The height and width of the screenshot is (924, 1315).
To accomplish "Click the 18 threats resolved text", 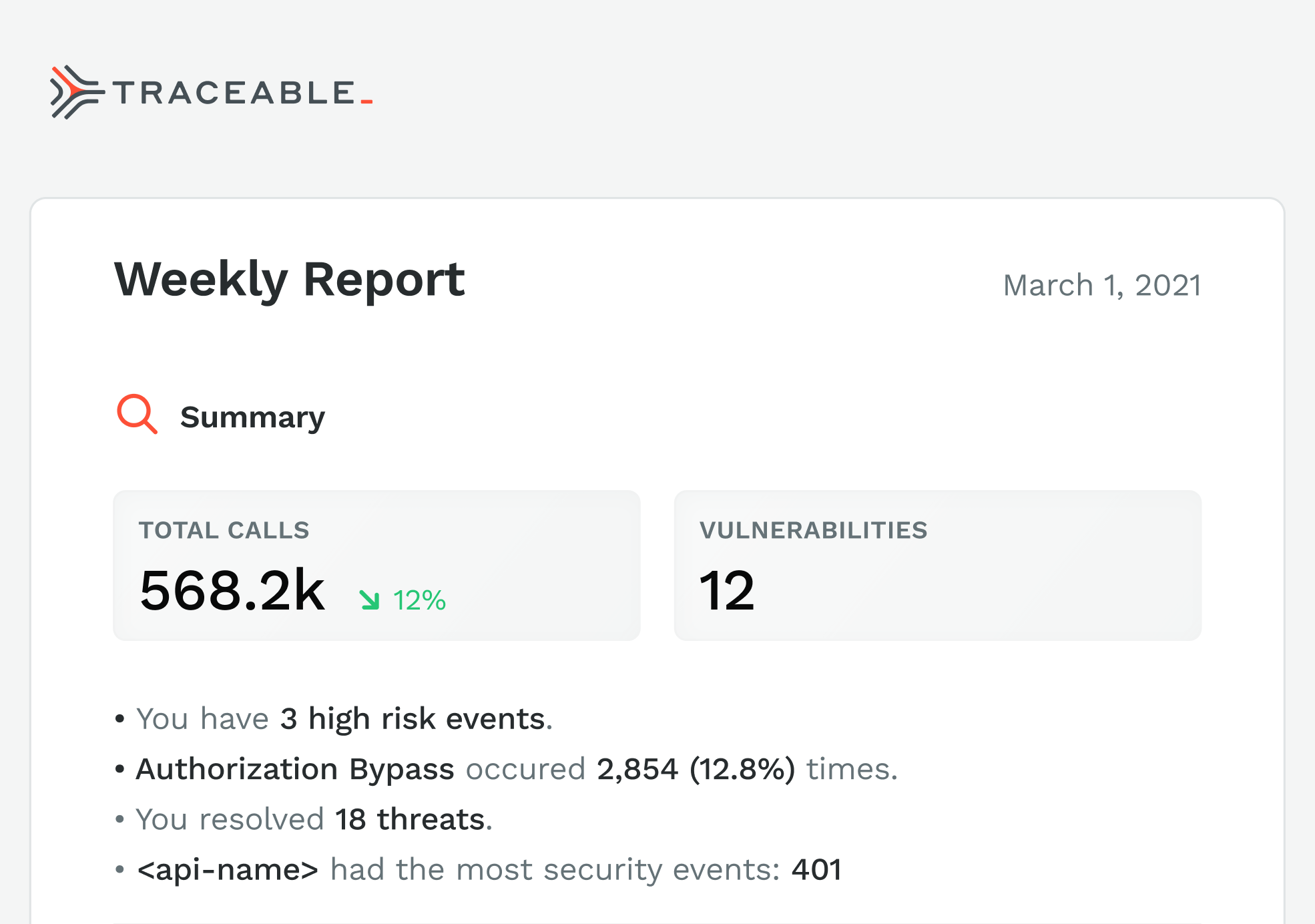I will coord(410,819).
